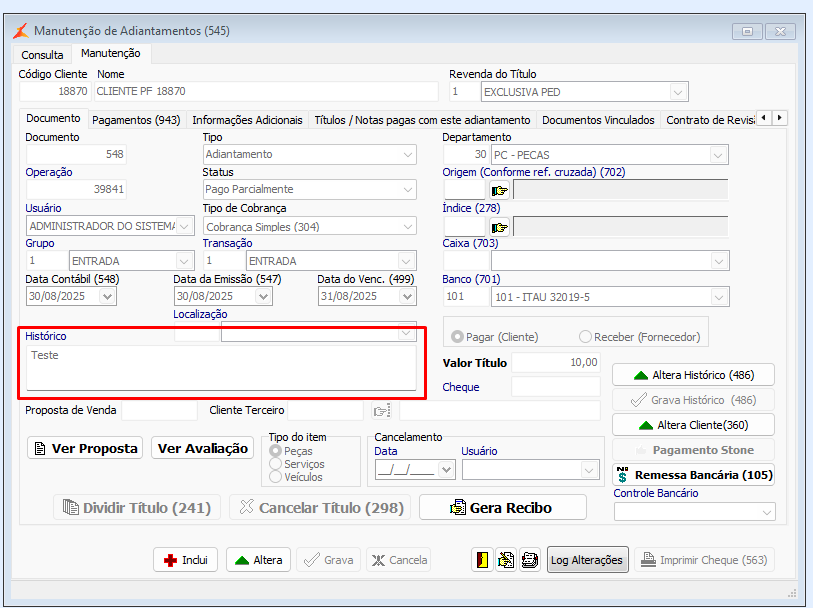Click the Departamento code field 30

(x=466, y=154)
